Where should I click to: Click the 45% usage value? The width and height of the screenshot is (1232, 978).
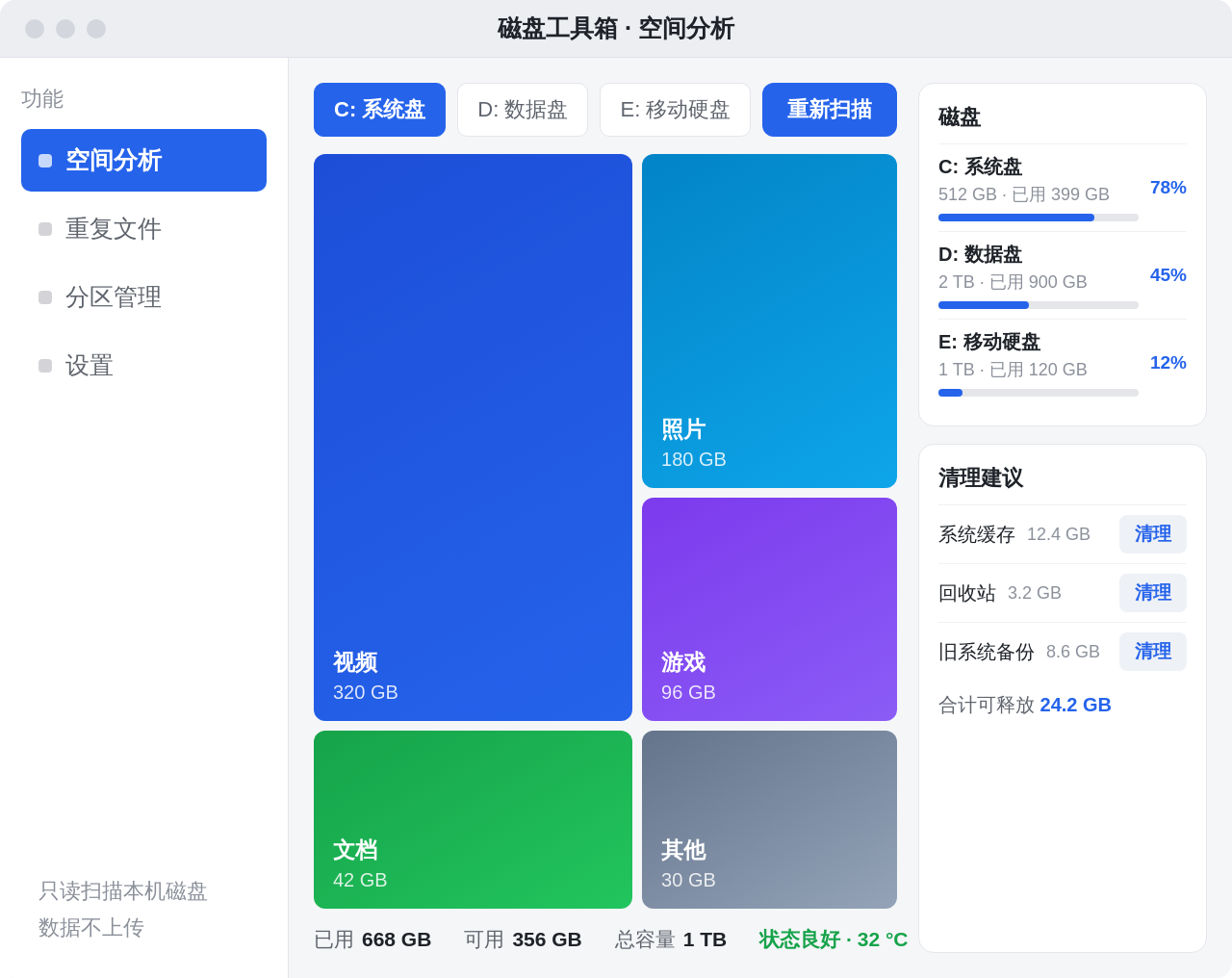(1168, 275)
